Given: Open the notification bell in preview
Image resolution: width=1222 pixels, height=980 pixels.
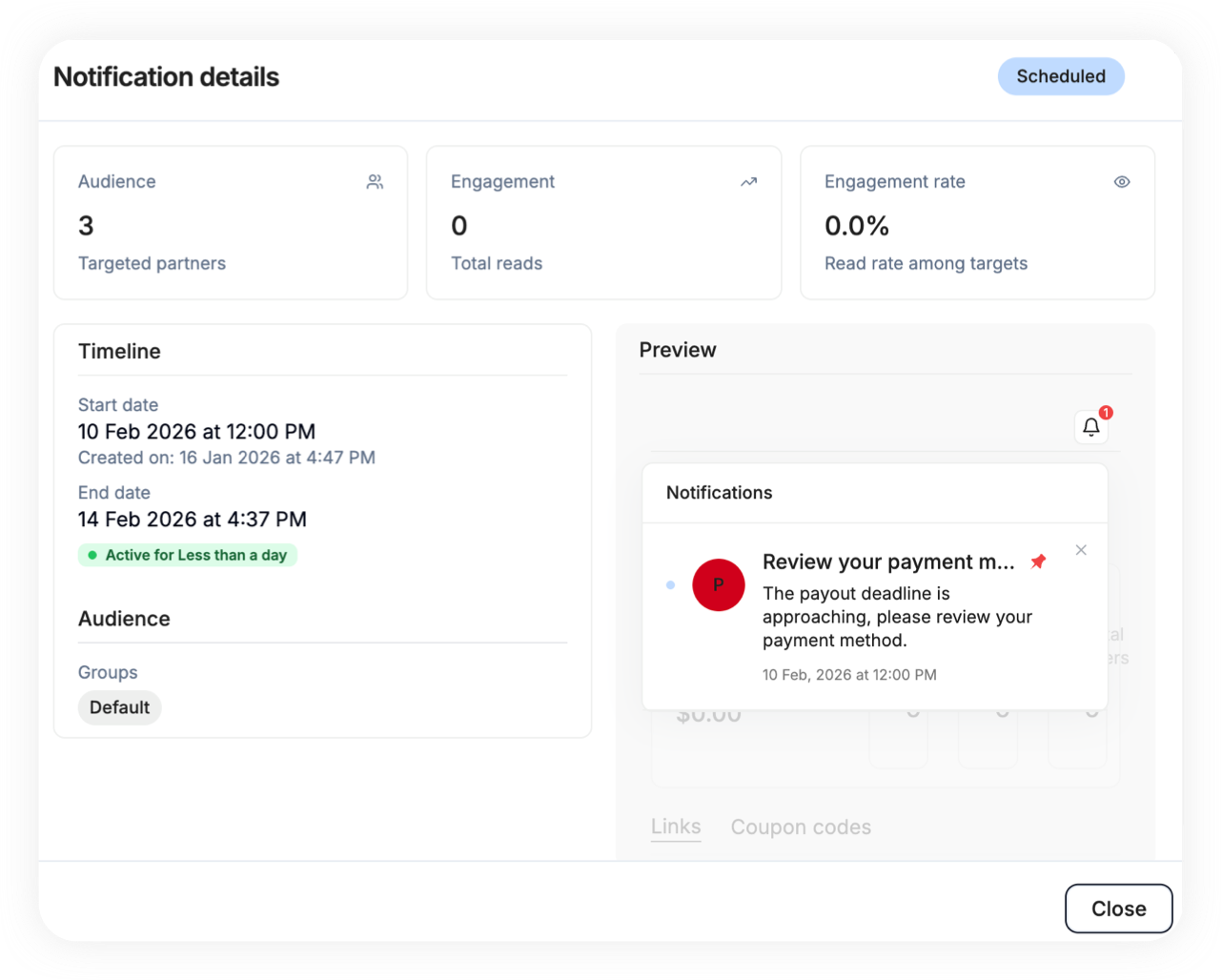Looking at the screenshot, I should pos(1091,428).
